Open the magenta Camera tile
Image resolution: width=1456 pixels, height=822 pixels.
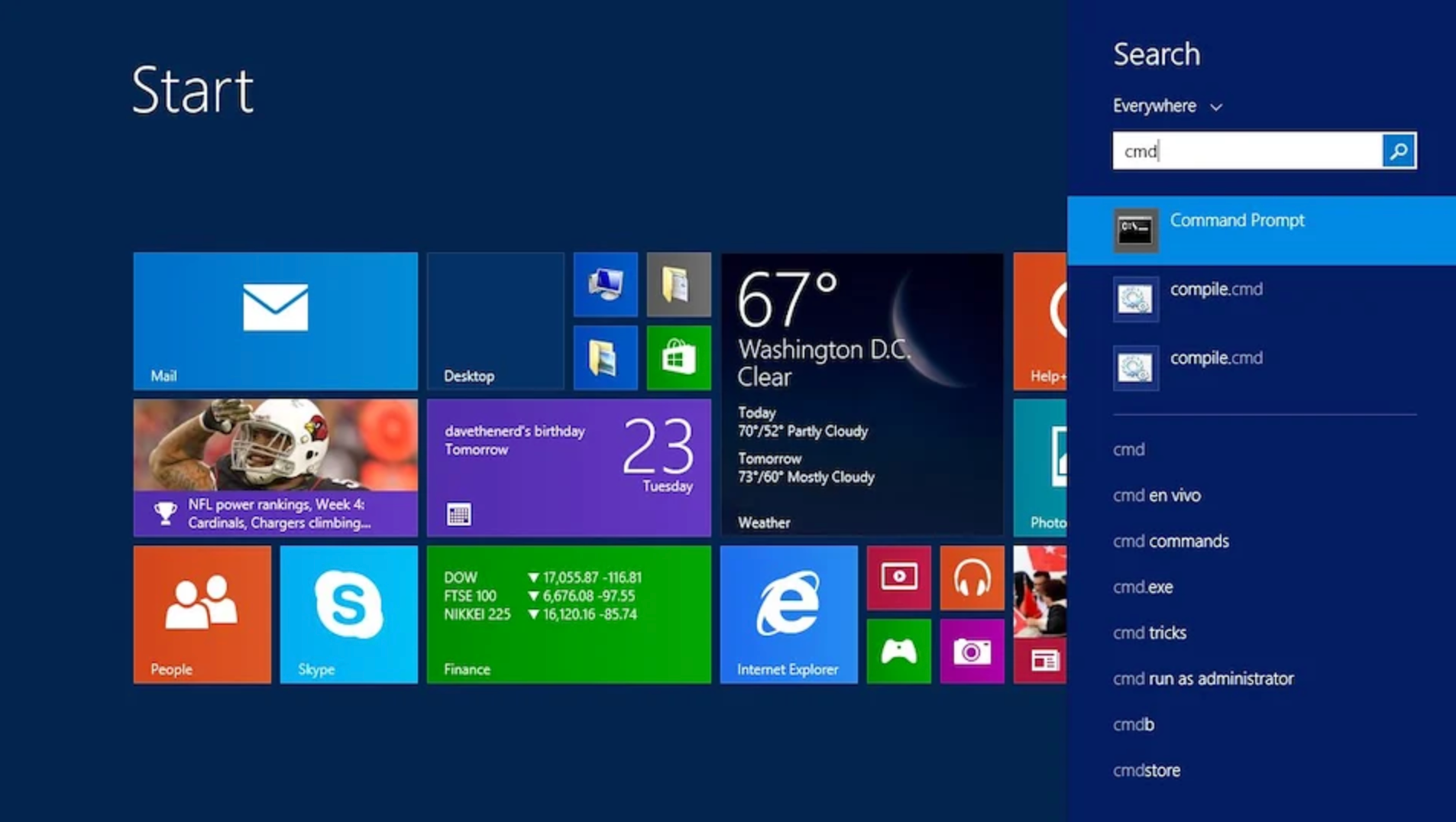tap(972, 651)
